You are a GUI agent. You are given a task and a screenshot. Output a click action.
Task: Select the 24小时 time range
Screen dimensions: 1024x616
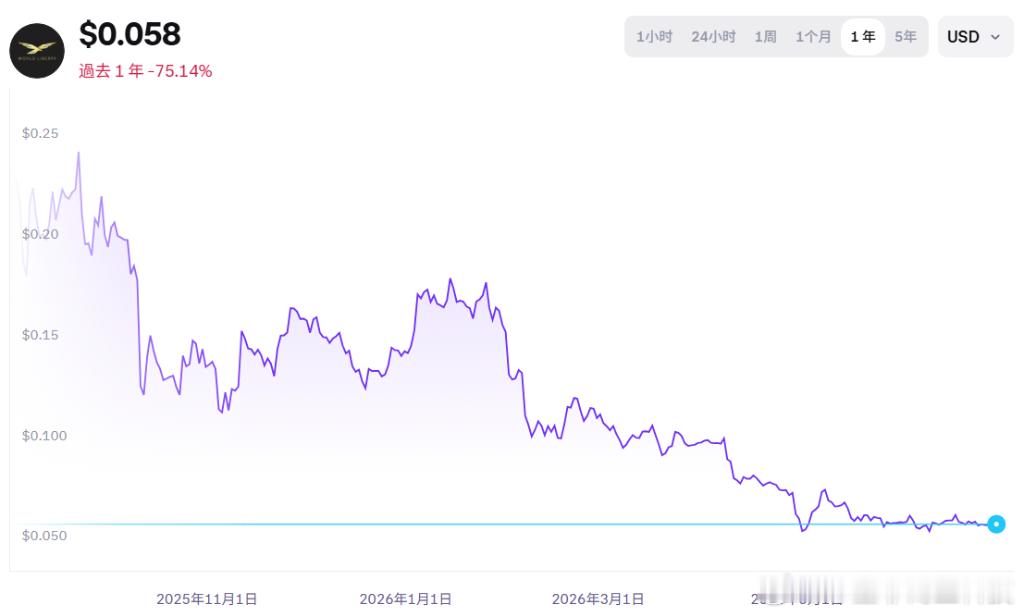coord(713,37)
